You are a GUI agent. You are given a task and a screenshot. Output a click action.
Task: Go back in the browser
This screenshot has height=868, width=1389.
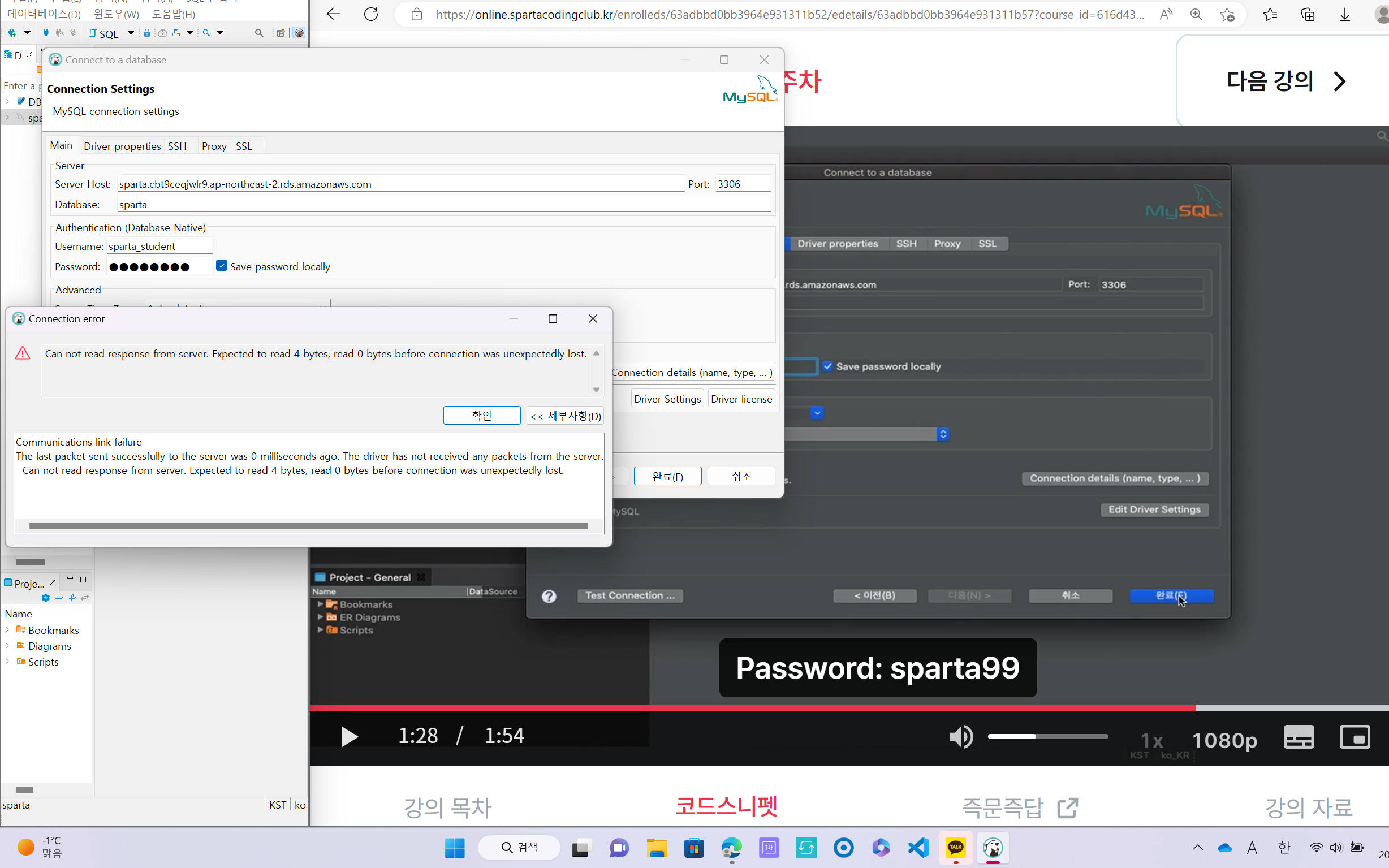click(334, 14)
